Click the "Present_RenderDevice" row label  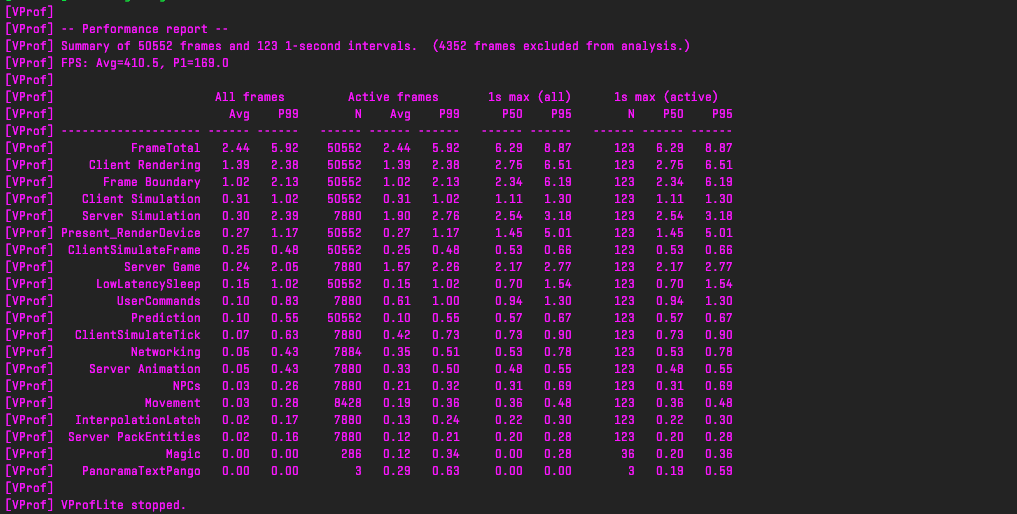[x=131, y=232]
